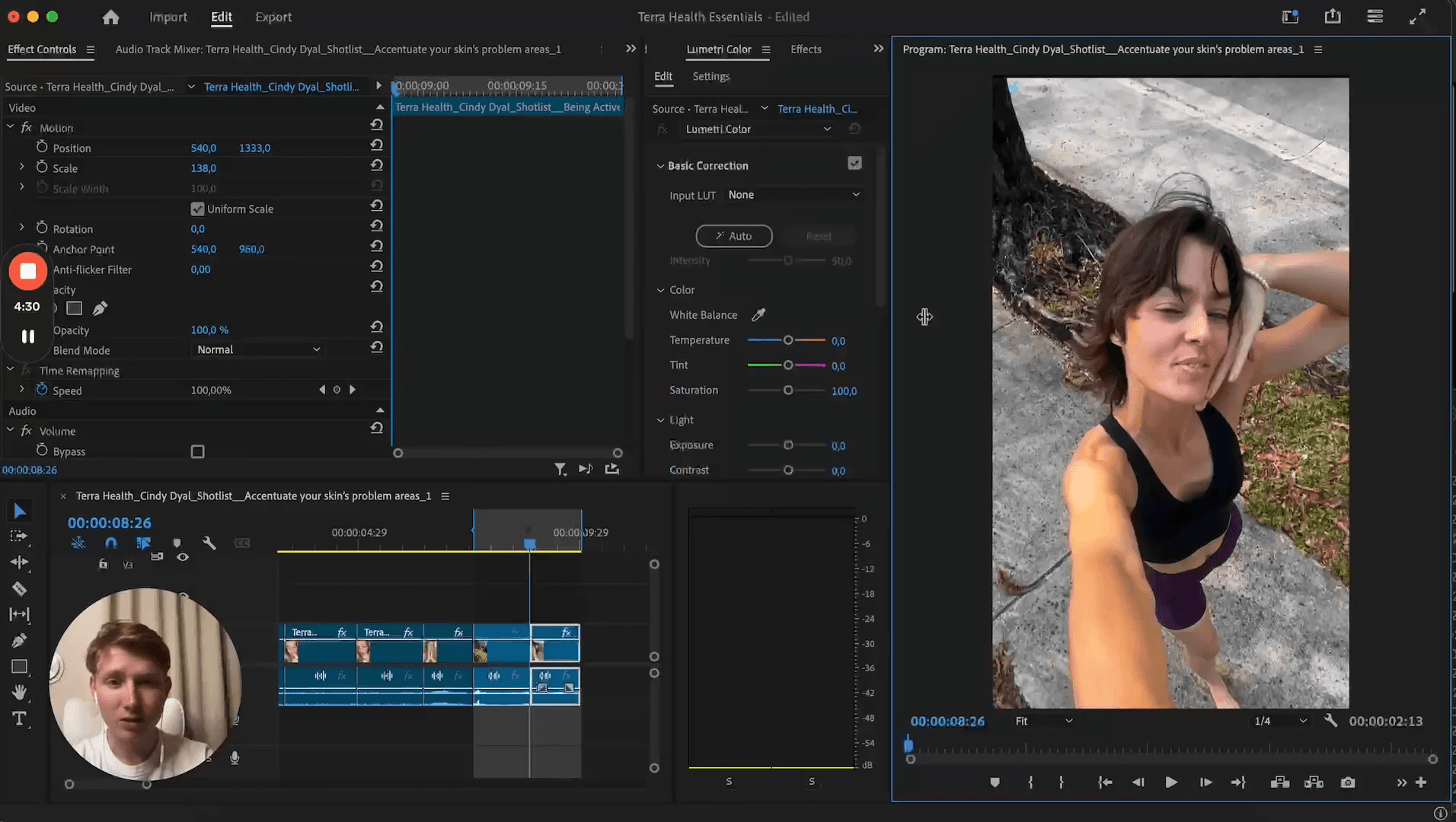Open the Input LUT dropdown
The height and width of the screenshot is (822, 1456).
coord(793,195)
